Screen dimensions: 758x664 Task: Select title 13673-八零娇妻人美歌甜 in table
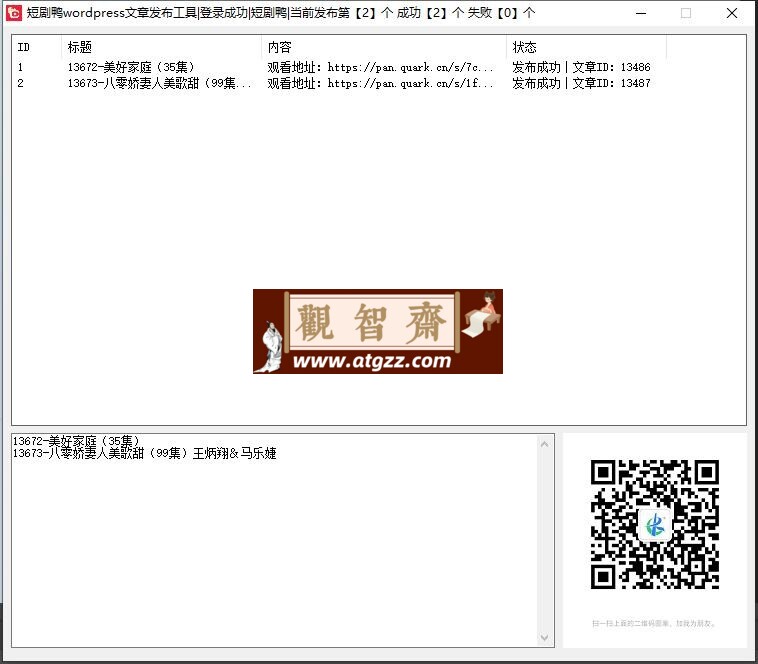[160, 83]
